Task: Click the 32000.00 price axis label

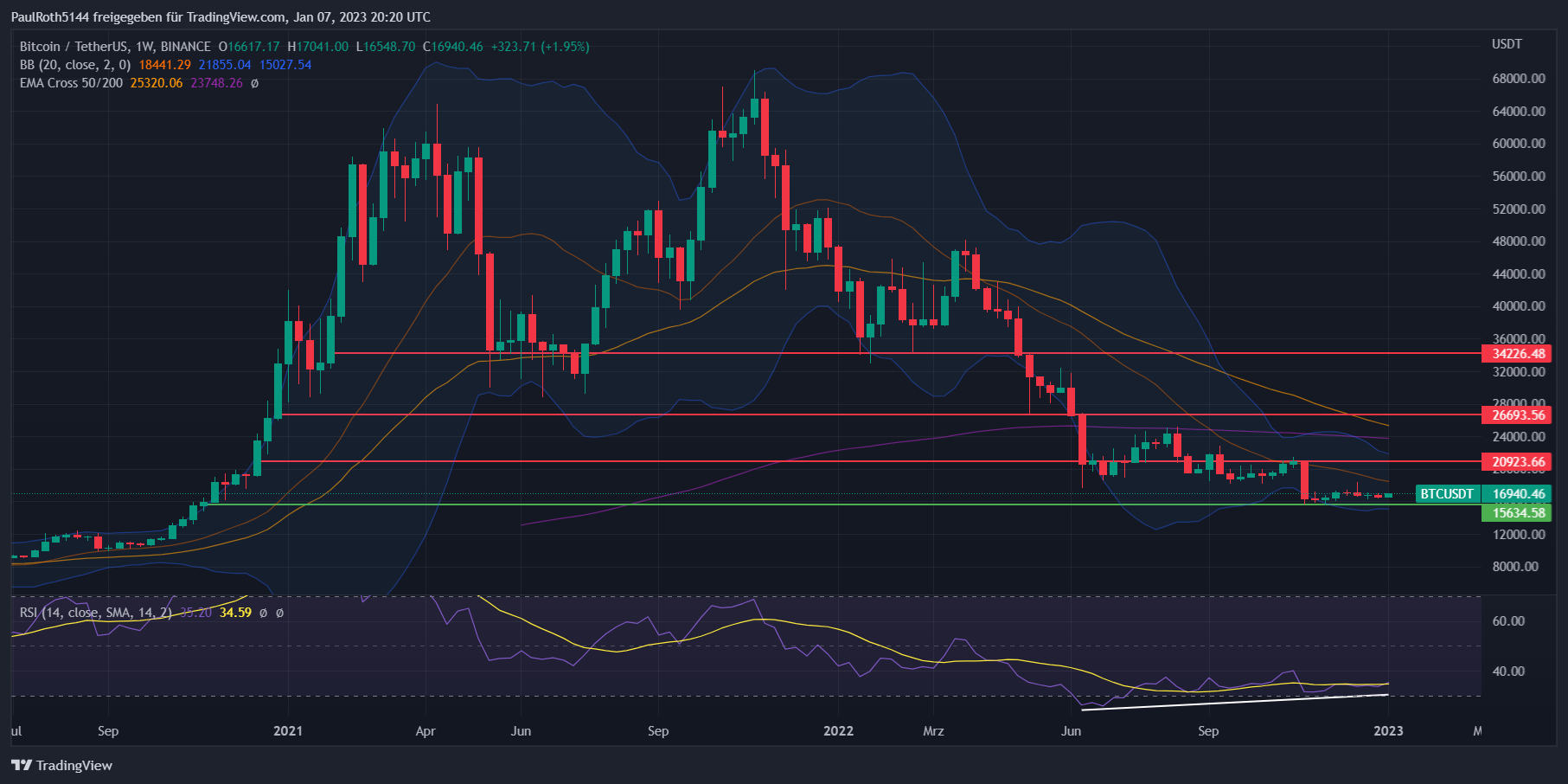Action: coord(1519,372)
